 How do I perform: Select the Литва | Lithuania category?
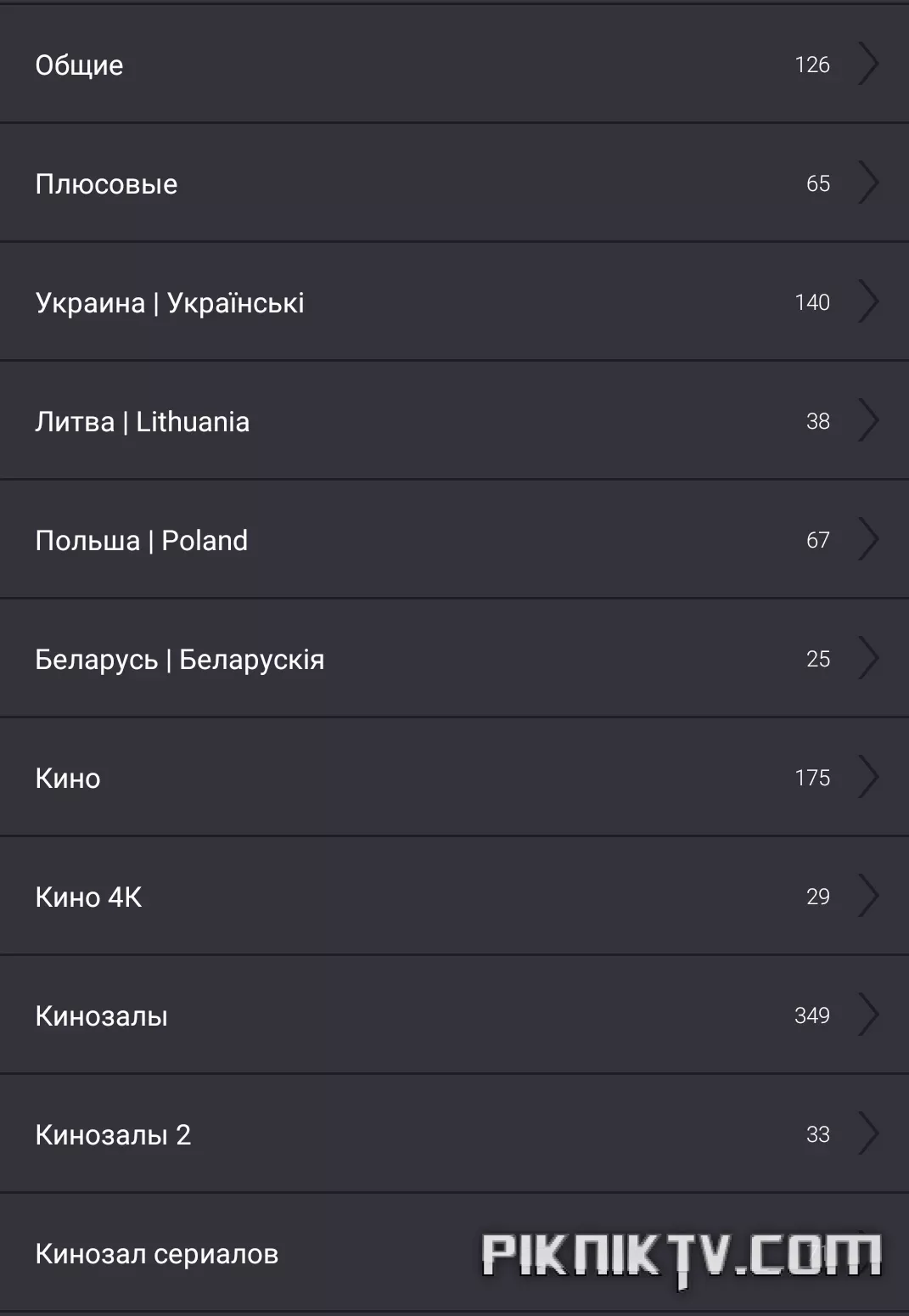click(454, 421)
